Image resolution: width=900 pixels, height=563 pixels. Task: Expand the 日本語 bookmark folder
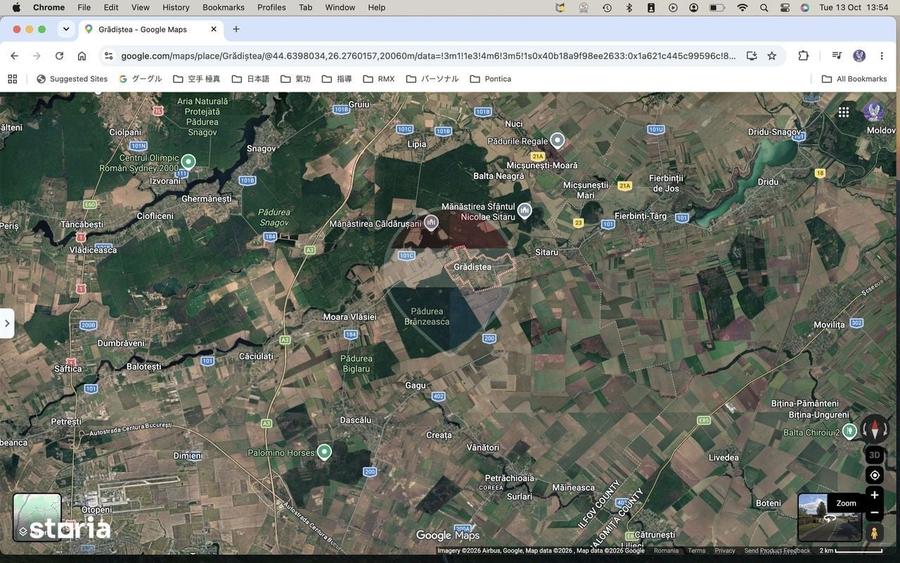250,79
